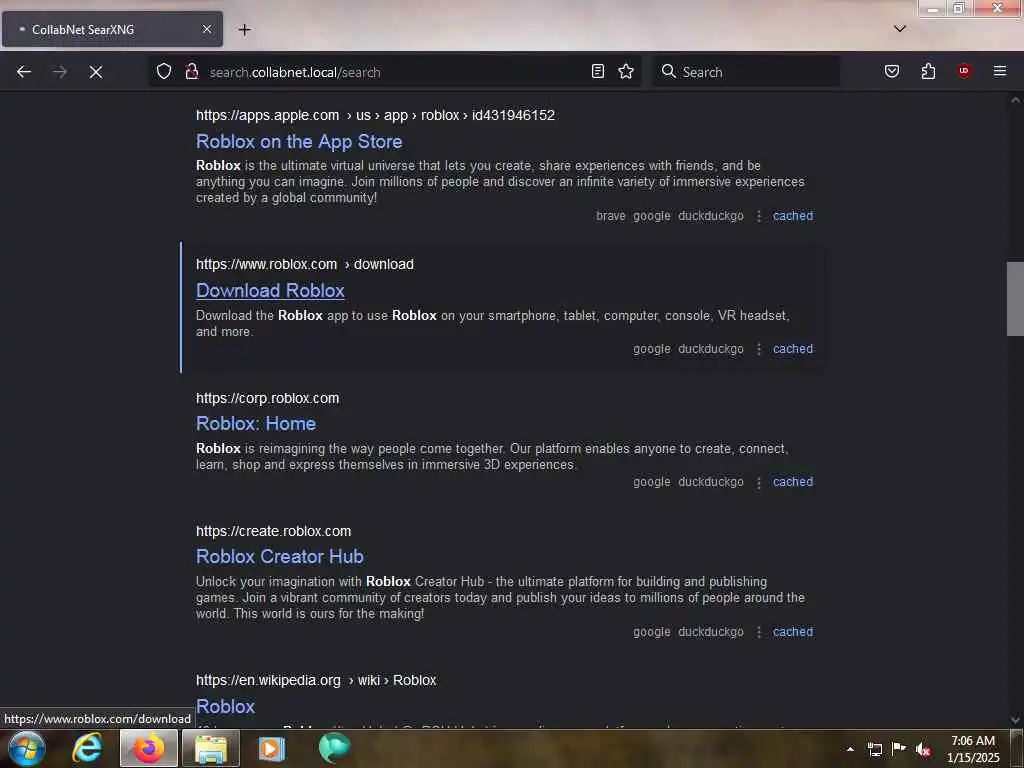Stop loading the current page
The width and height of the screenshot is (1024, 768).
pyautogui.click(x=96, y=72)
